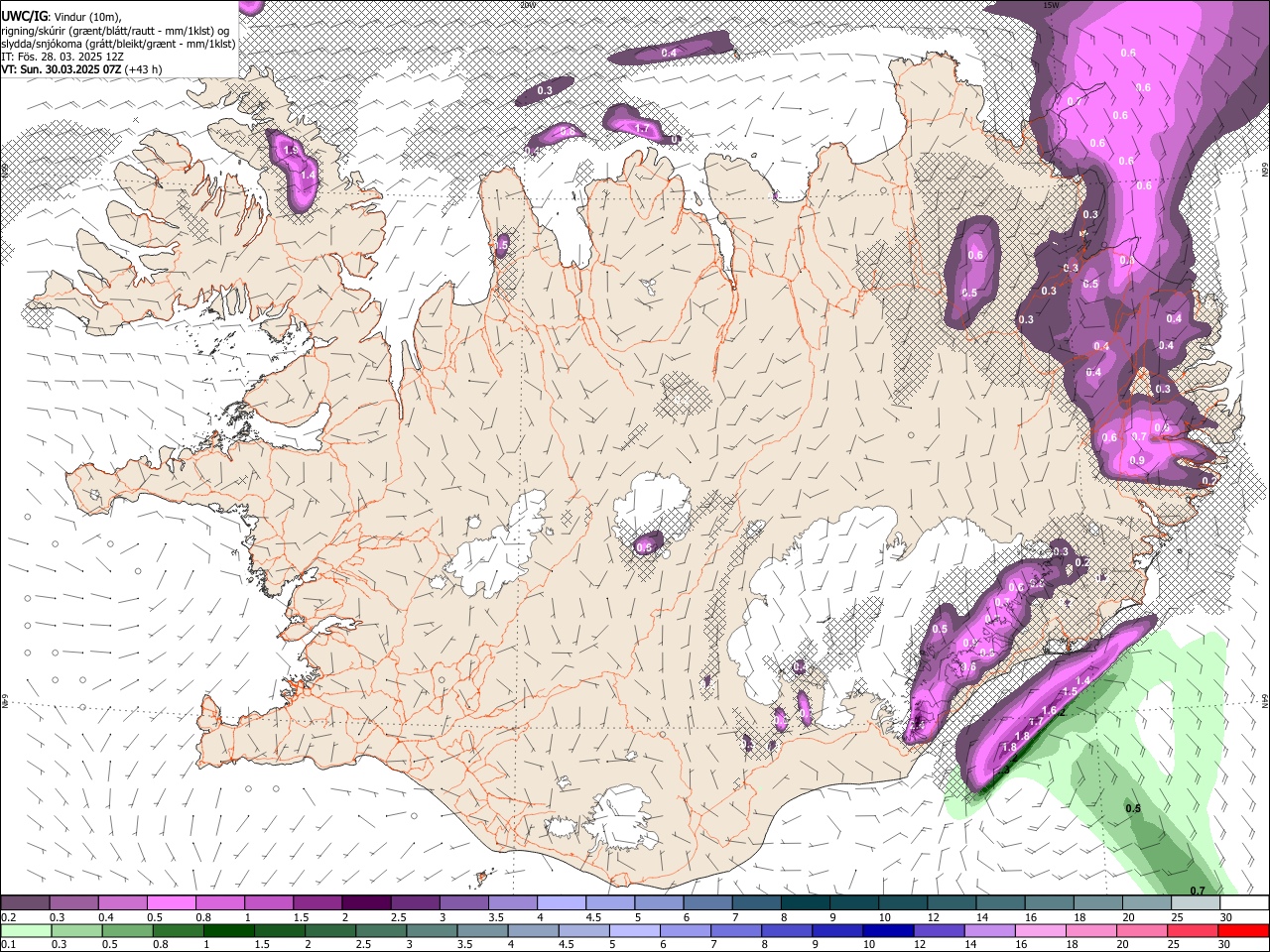
Task: Select the 0.5 snow patch on the central glacier
Action: point(645,546)
